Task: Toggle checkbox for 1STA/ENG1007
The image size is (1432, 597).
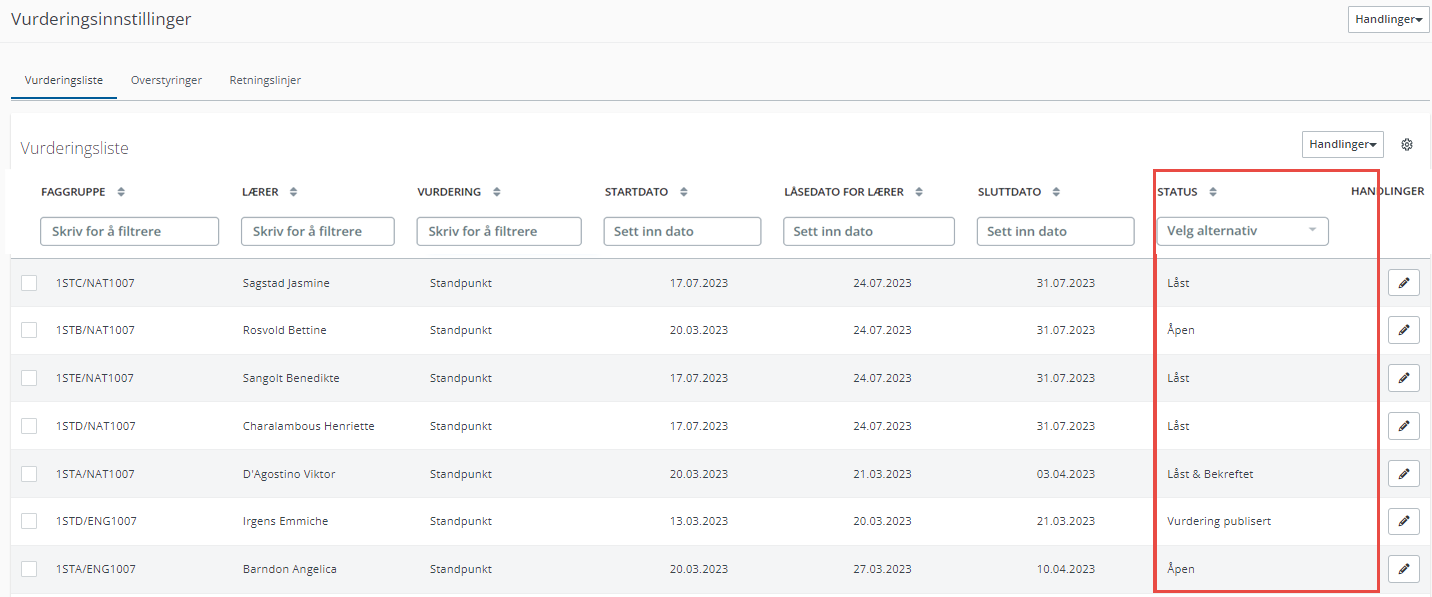Action: click(29, 569)
